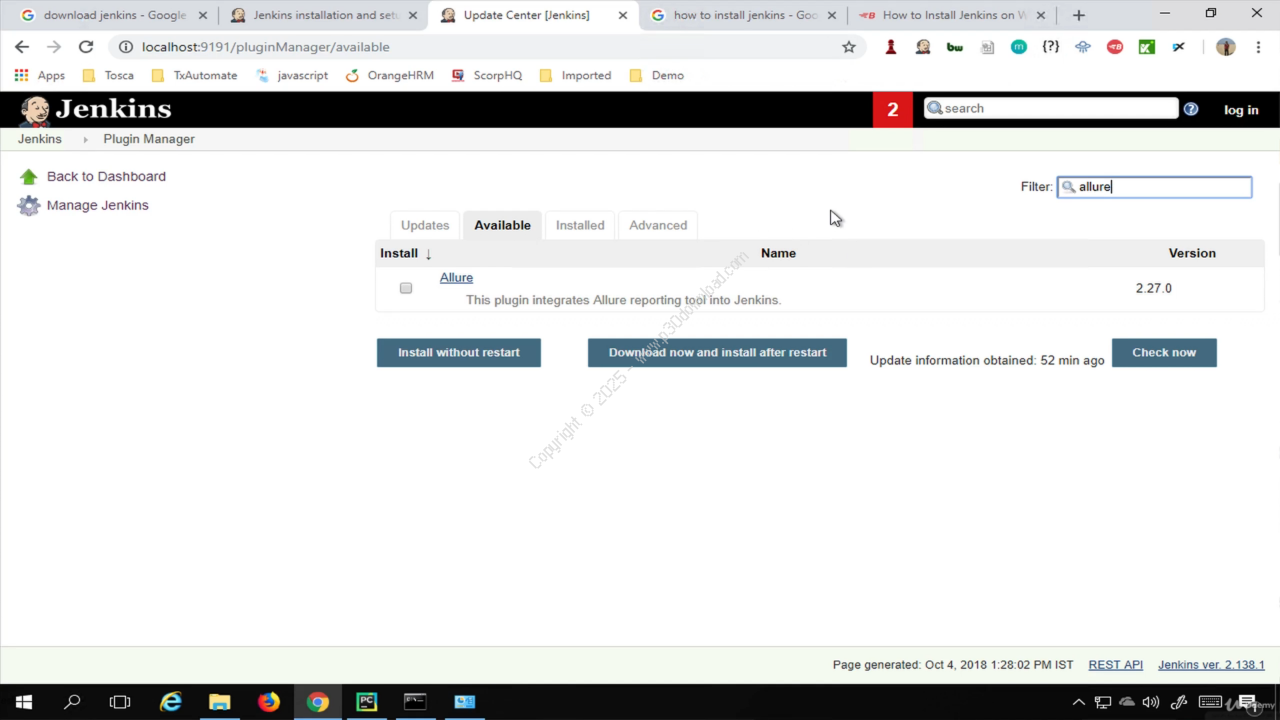Open the Chrome three-dot menu

(x=1258, y=47)
